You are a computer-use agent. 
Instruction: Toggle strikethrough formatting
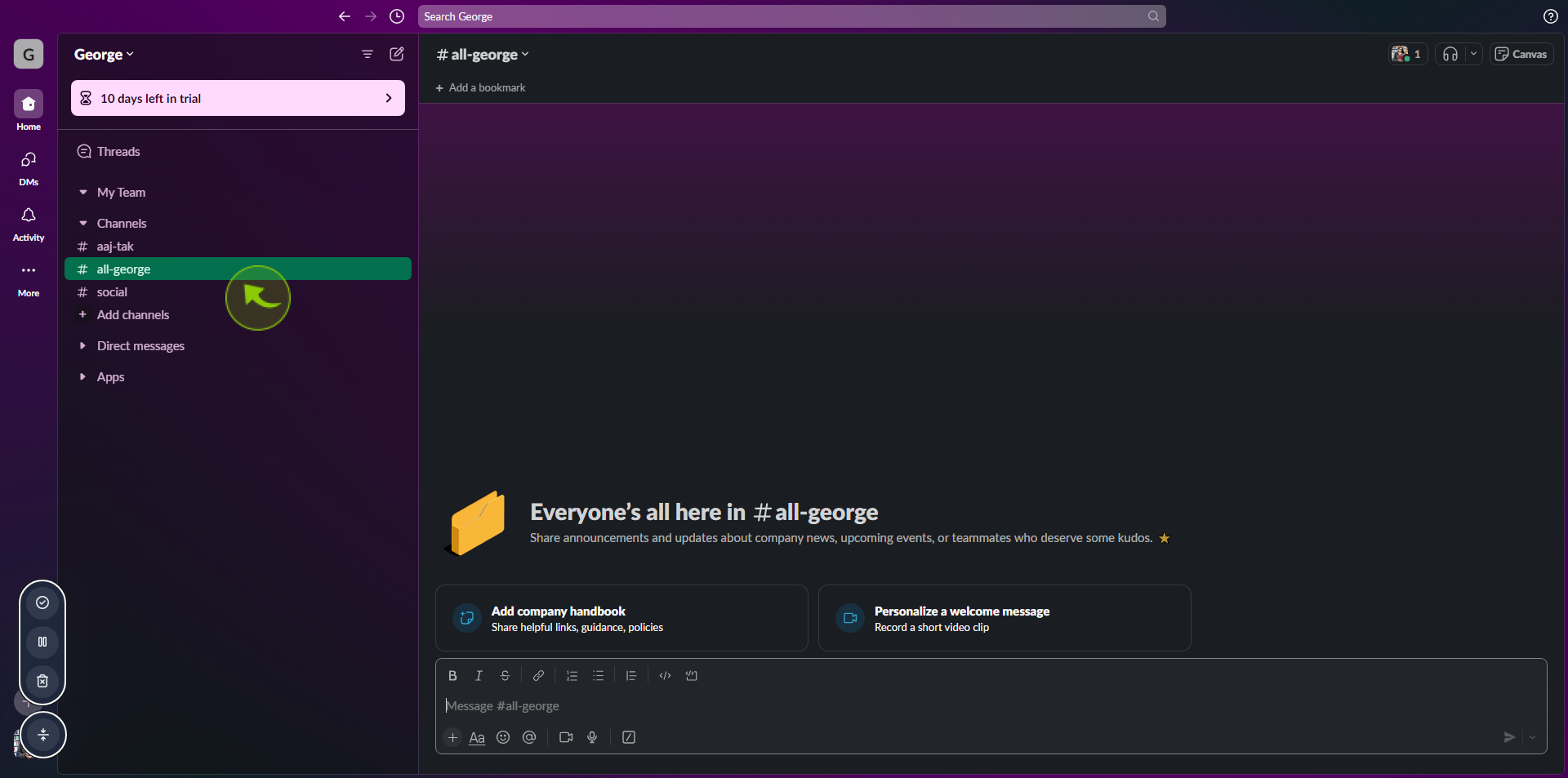coord(505,676)
